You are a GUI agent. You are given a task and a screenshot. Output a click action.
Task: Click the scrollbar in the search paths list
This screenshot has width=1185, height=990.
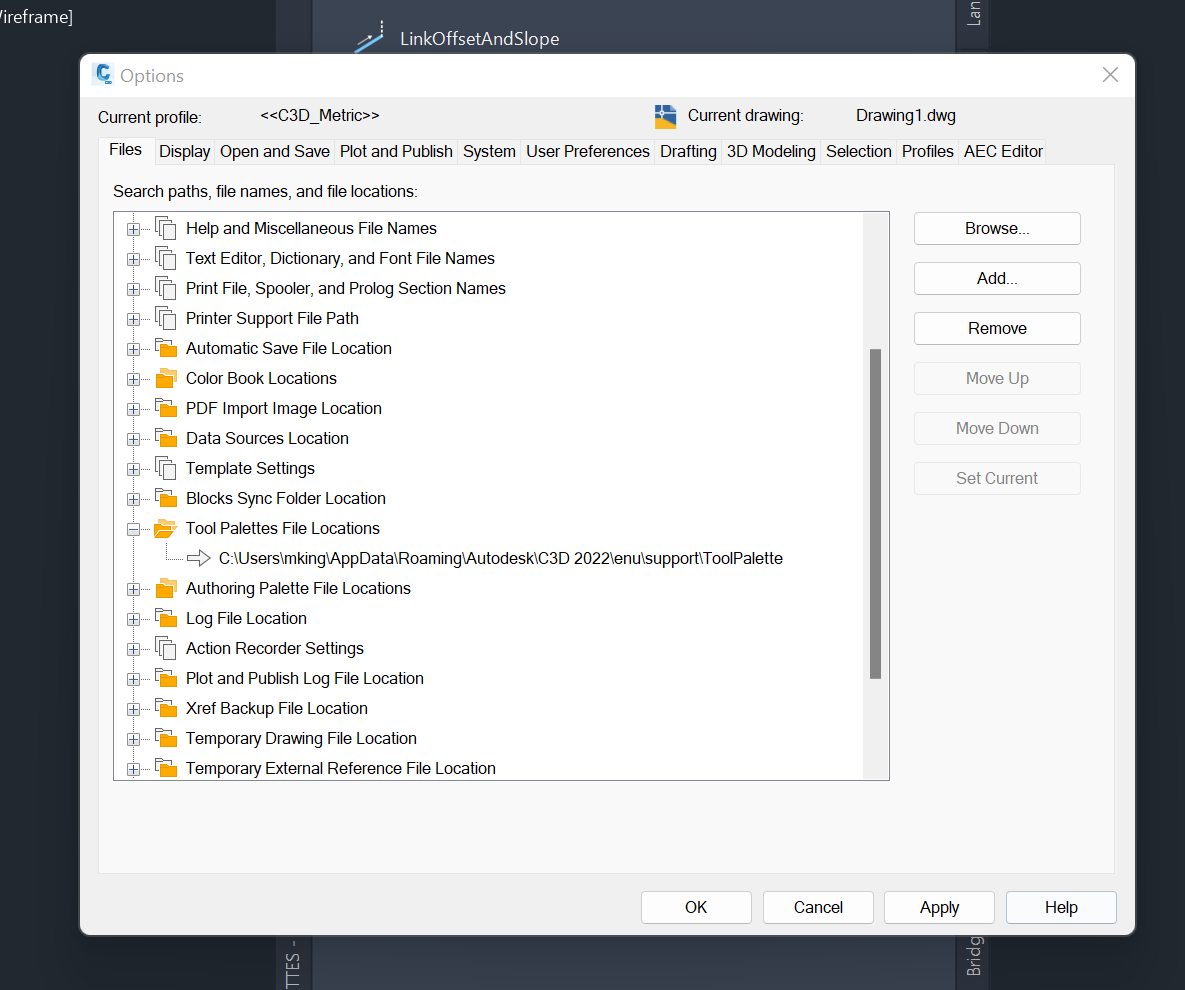[876, 510]
